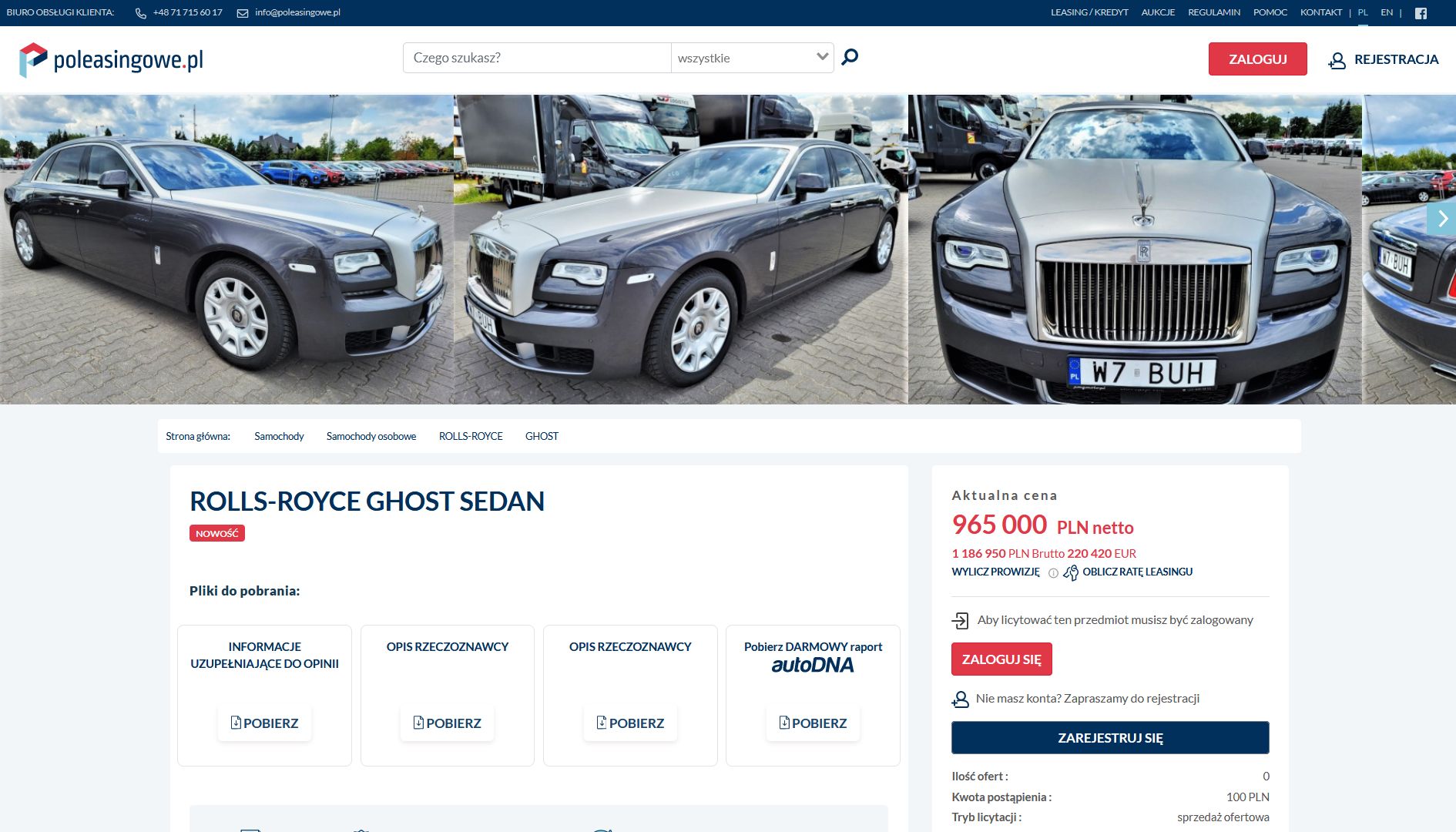The image size is (1456, 832).
Task: Click breadcrumb ROLLS-ROYCE
Action: point(471,436)
